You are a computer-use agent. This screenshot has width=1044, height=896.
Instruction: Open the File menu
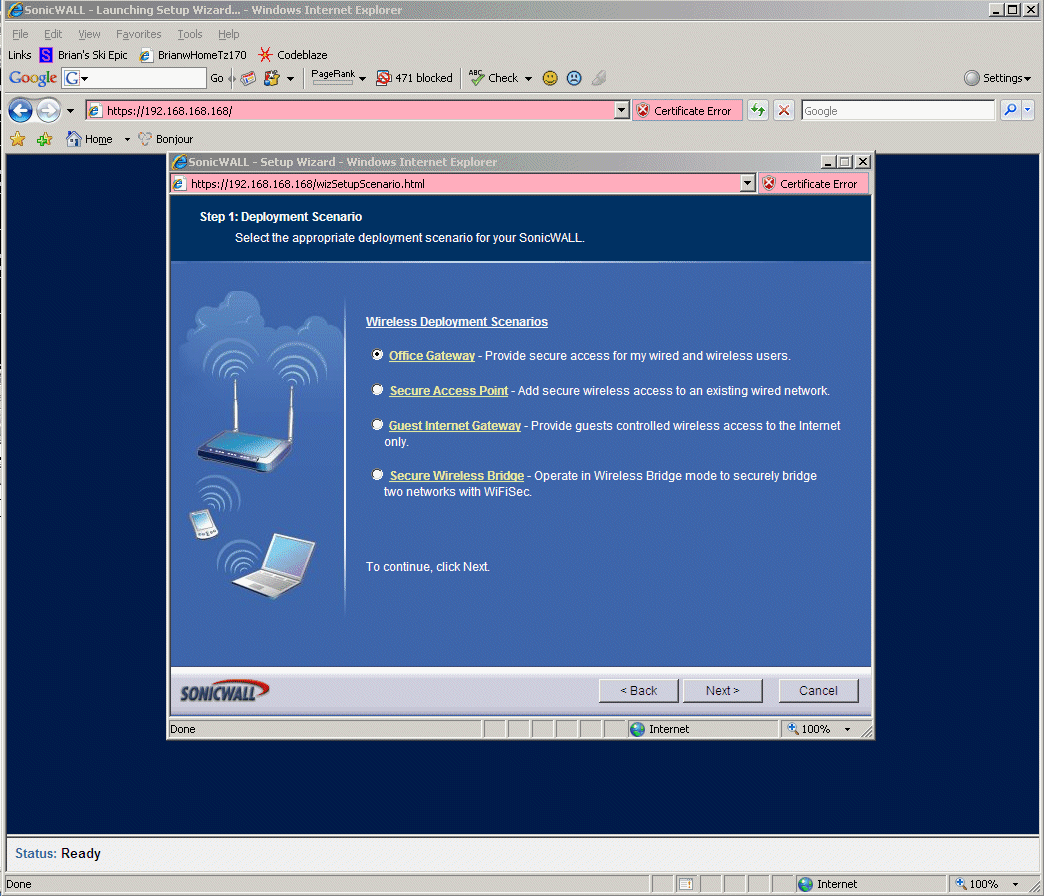20,34
